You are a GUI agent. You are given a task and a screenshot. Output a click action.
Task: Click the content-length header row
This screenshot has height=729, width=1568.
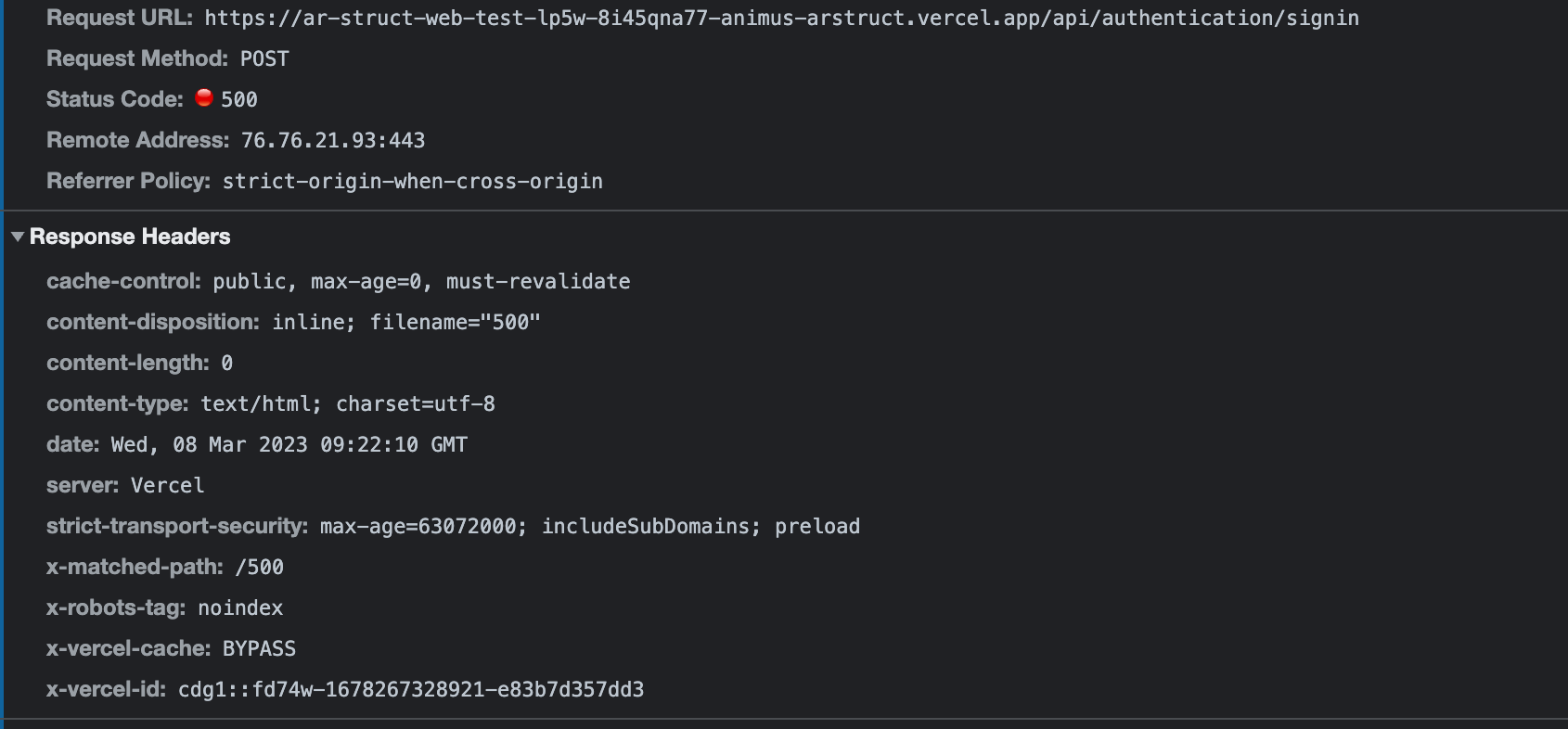coord(139,363)
